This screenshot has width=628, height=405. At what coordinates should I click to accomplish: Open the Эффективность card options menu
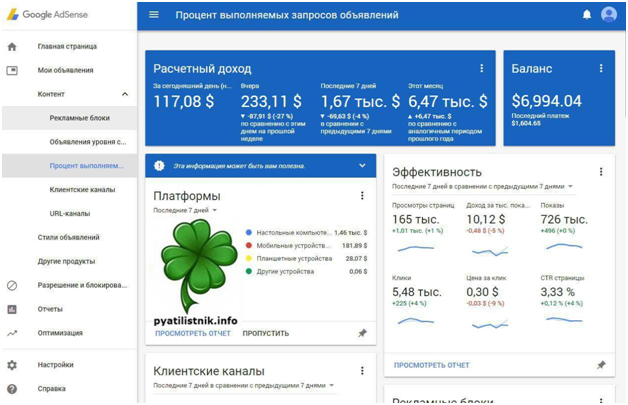[x=601, y=172]
